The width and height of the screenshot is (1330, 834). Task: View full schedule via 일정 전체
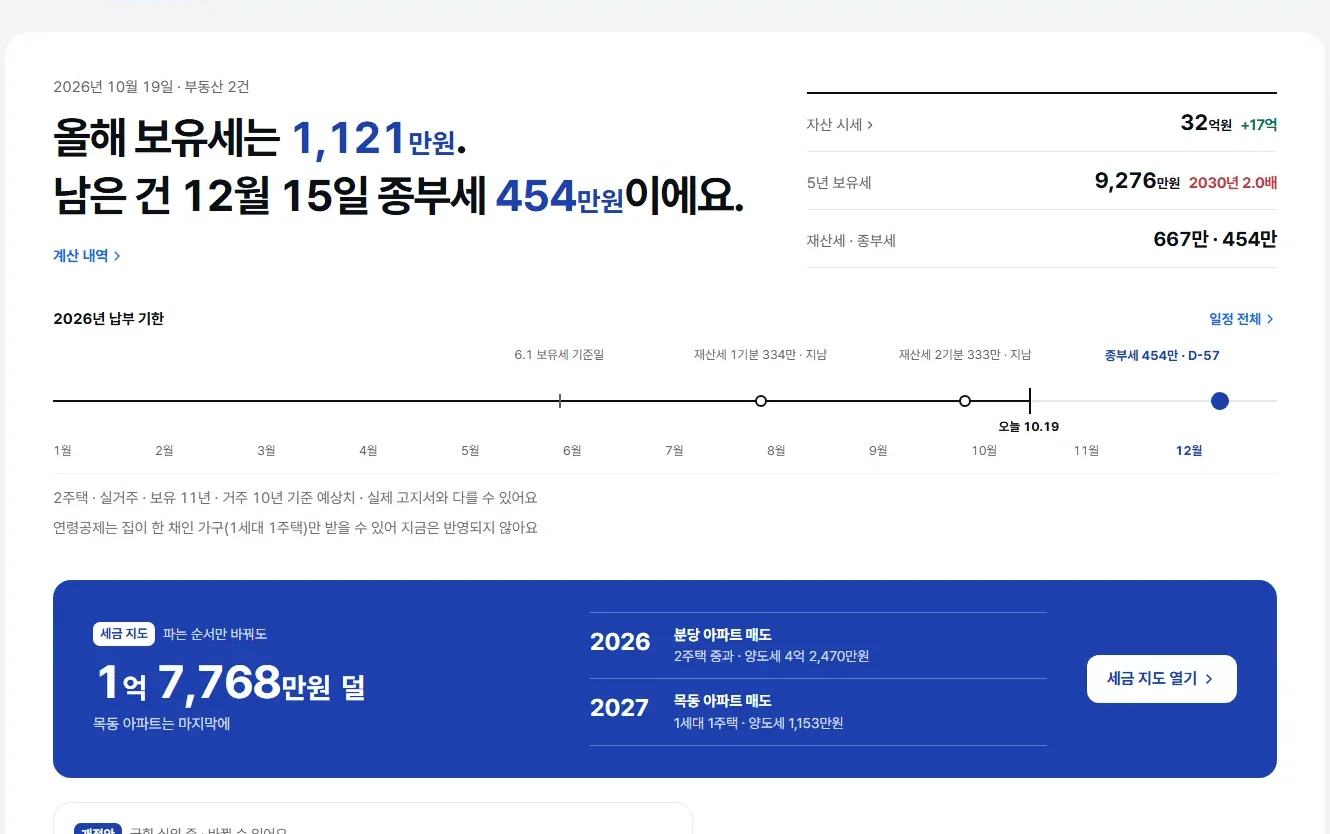[1242, 319]
